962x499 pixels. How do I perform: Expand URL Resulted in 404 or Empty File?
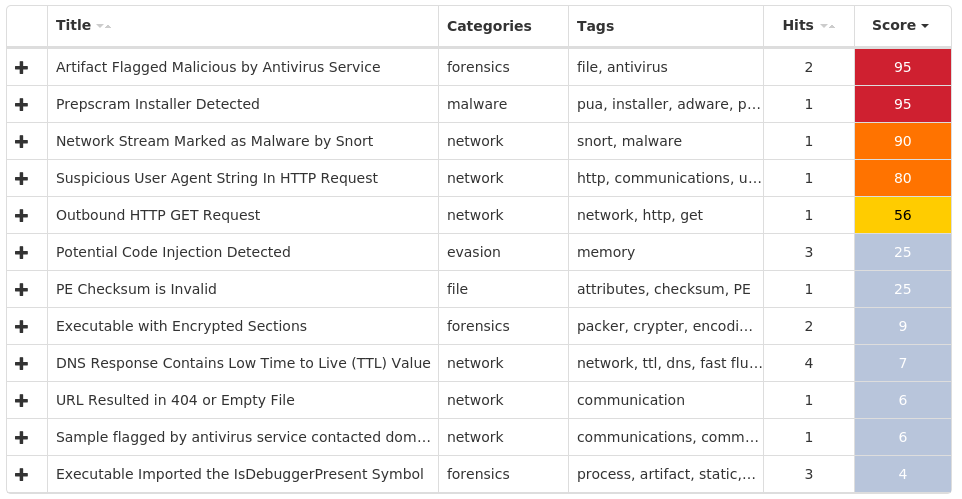[21, 400]
